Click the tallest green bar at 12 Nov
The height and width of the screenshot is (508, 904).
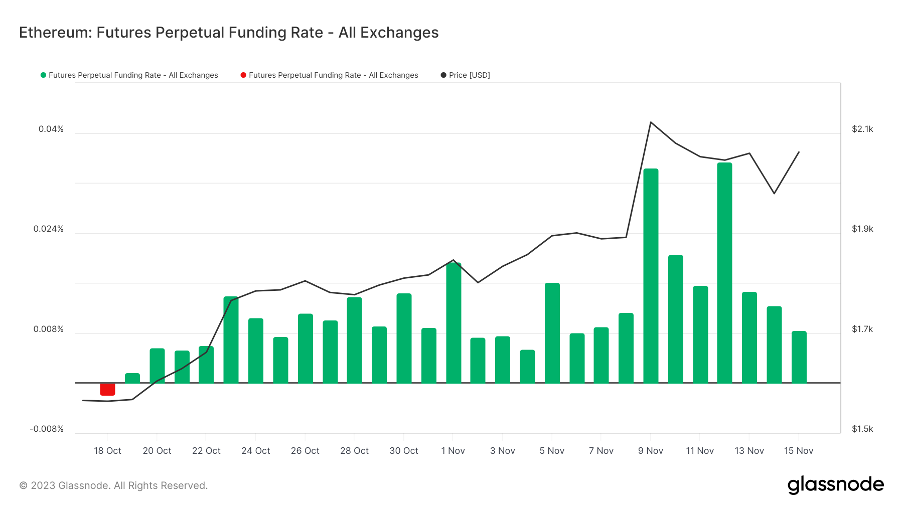[x=725, y=272]
